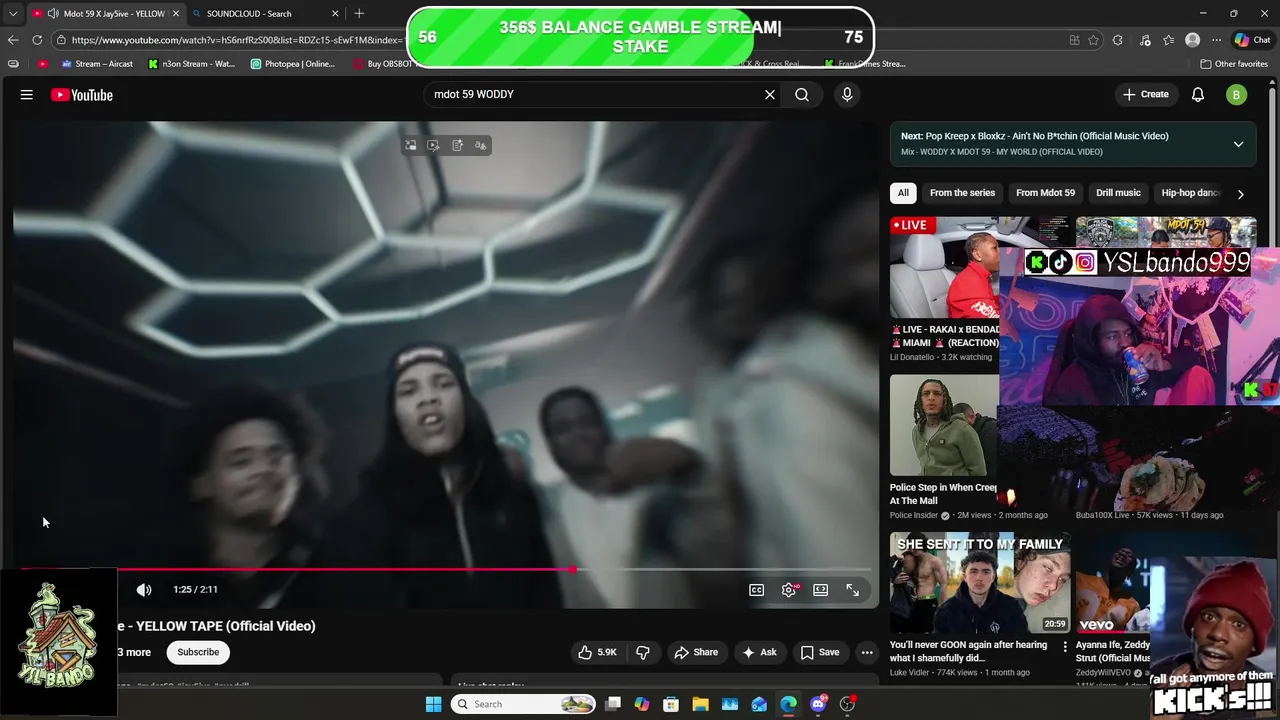This screenshot has width=1280, height=720.
Task: Mute the video with the volume icon
Action: pos(144,590)
